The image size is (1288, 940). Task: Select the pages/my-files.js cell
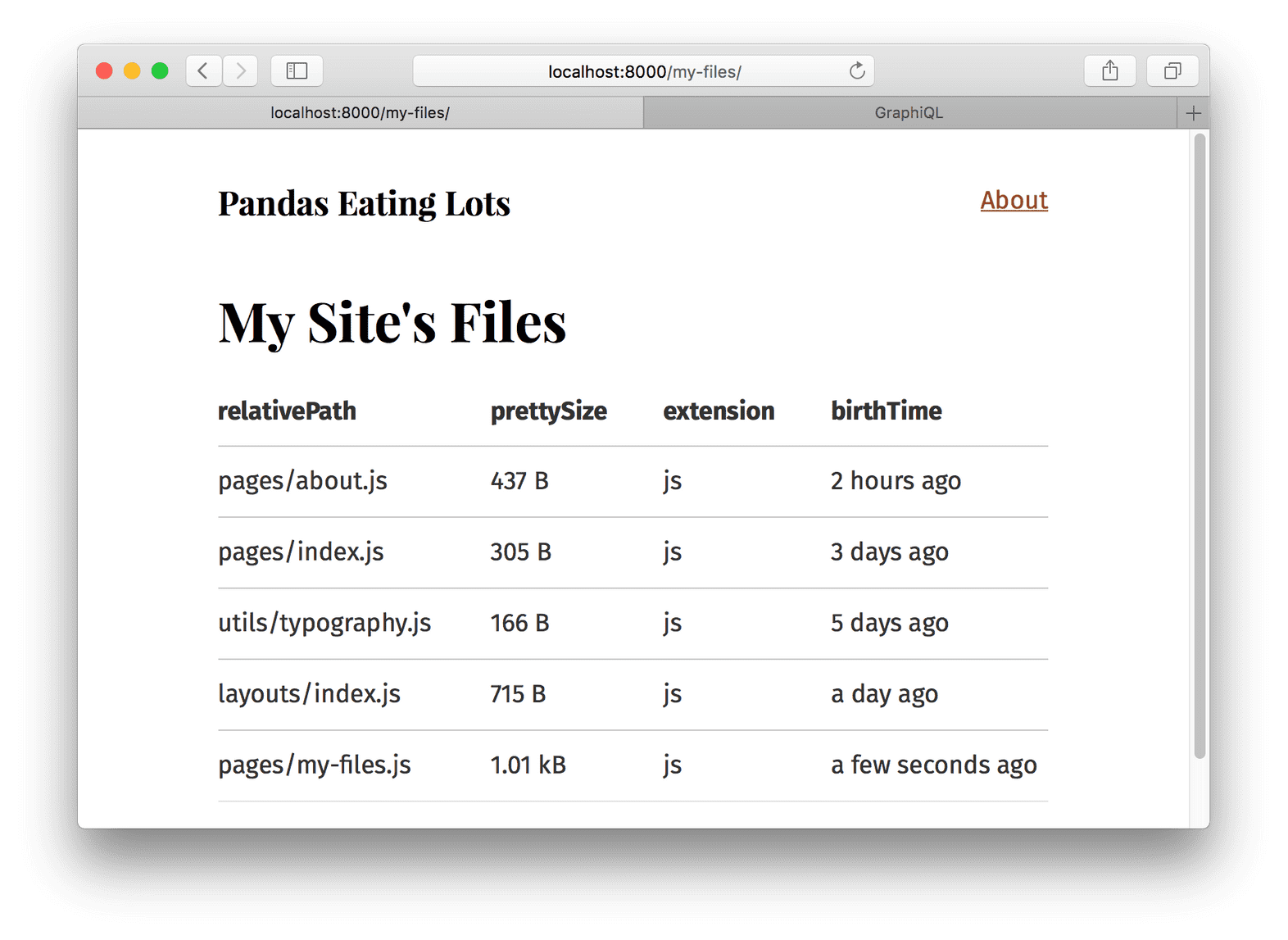pos(315,765)
